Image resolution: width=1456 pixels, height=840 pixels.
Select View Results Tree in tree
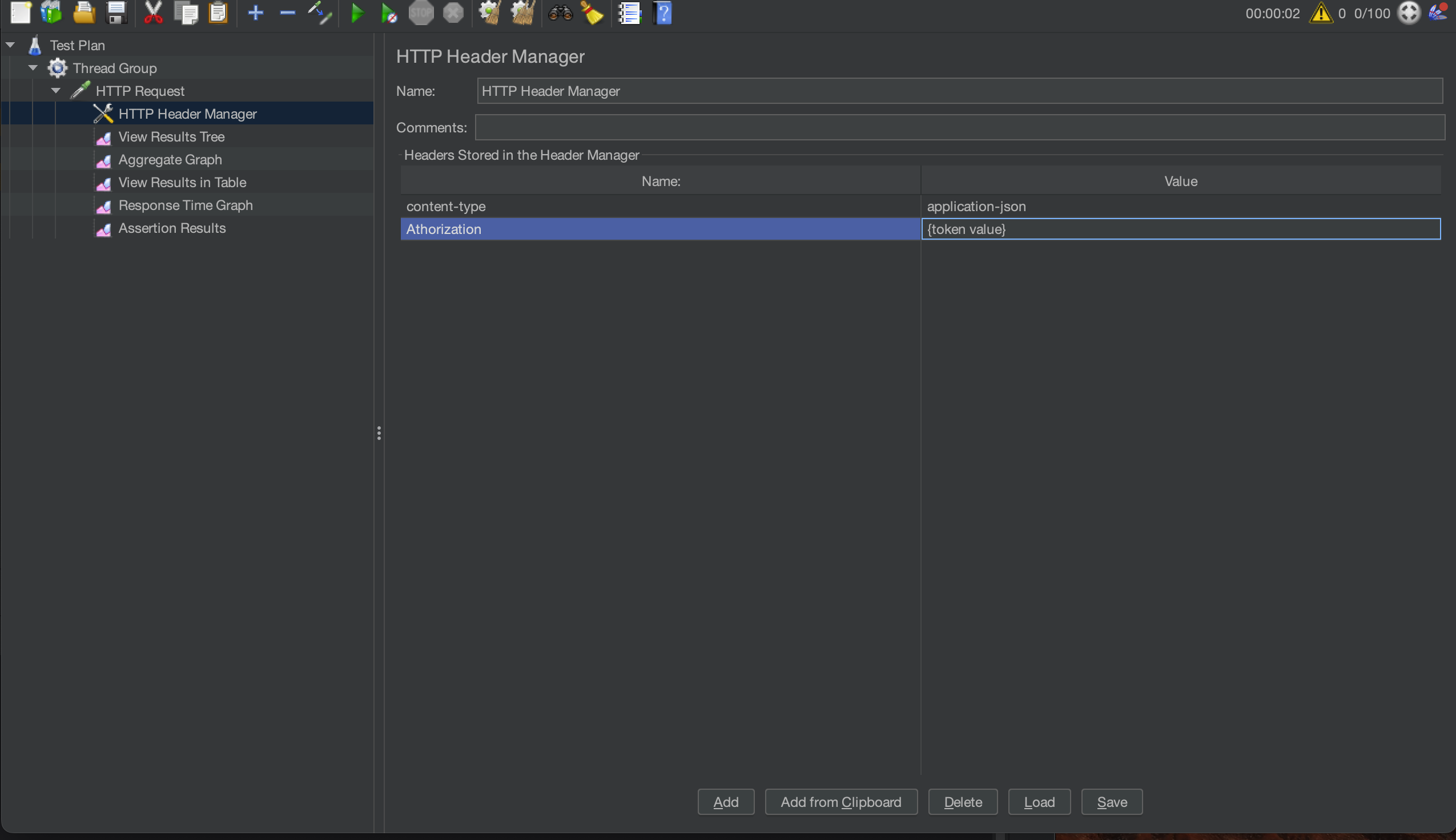pos(171,137)
